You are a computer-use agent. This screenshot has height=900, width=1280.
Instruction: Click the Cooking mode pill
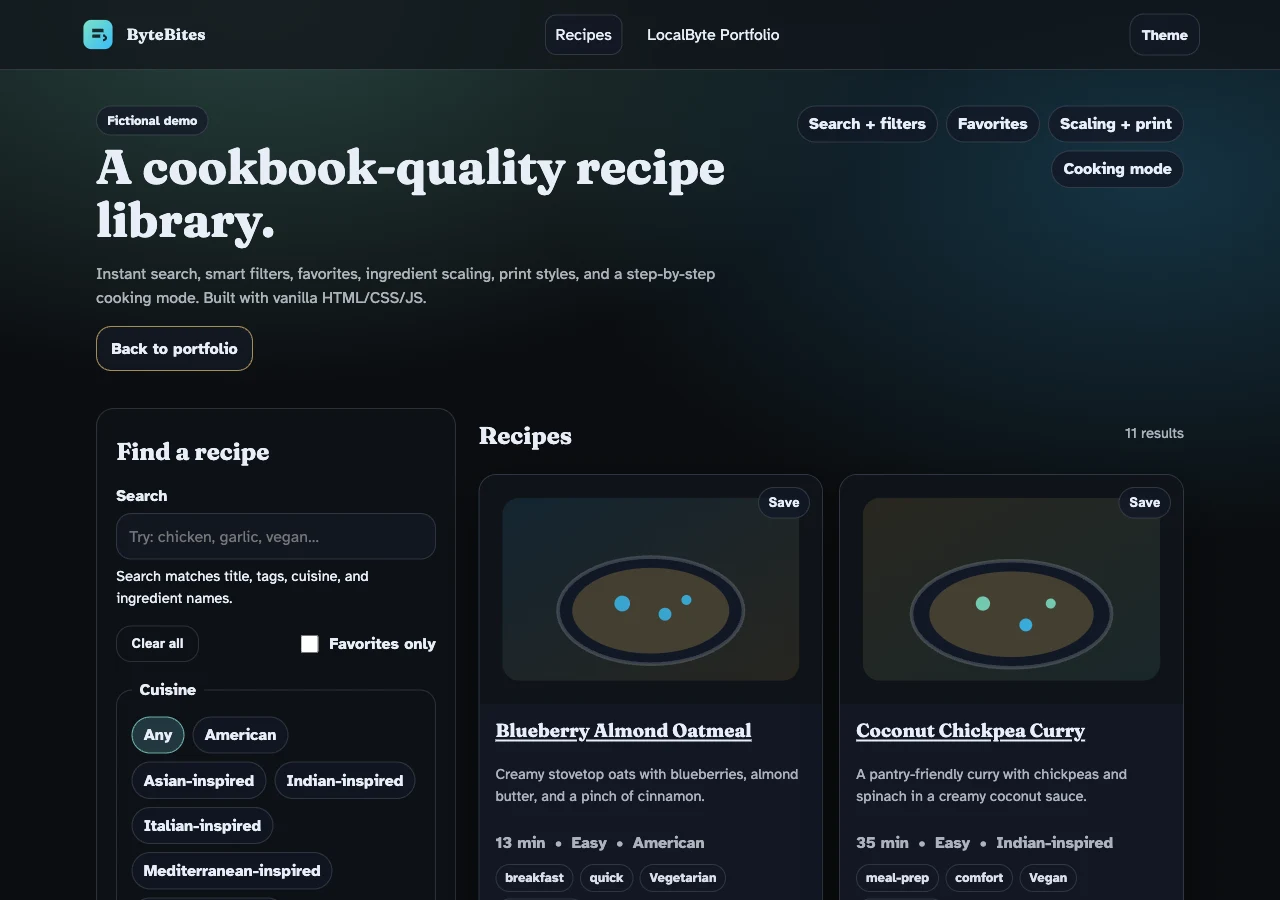coord(1117,169)
